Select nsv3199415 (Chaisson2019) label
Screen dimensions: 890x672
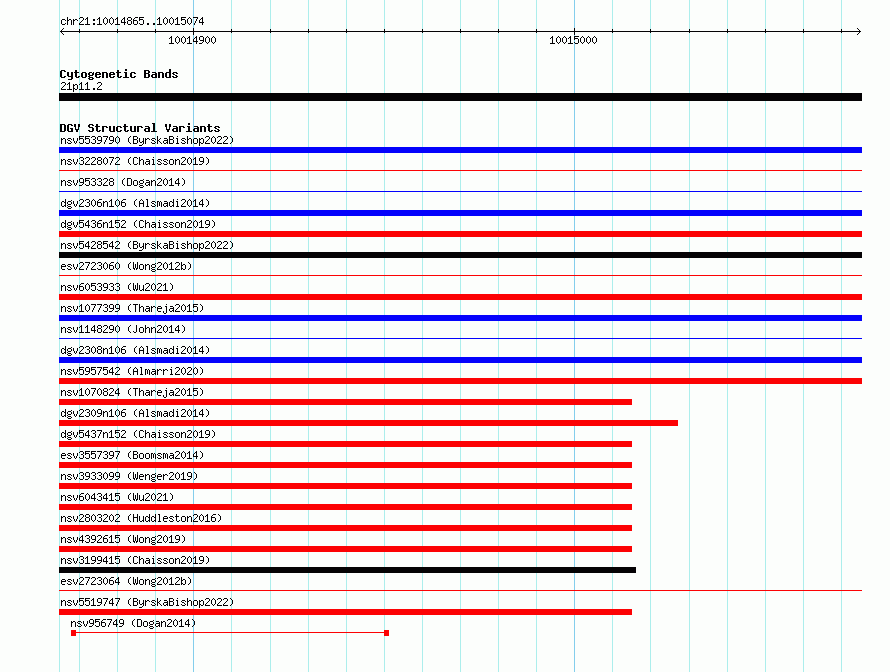(135, 560)
